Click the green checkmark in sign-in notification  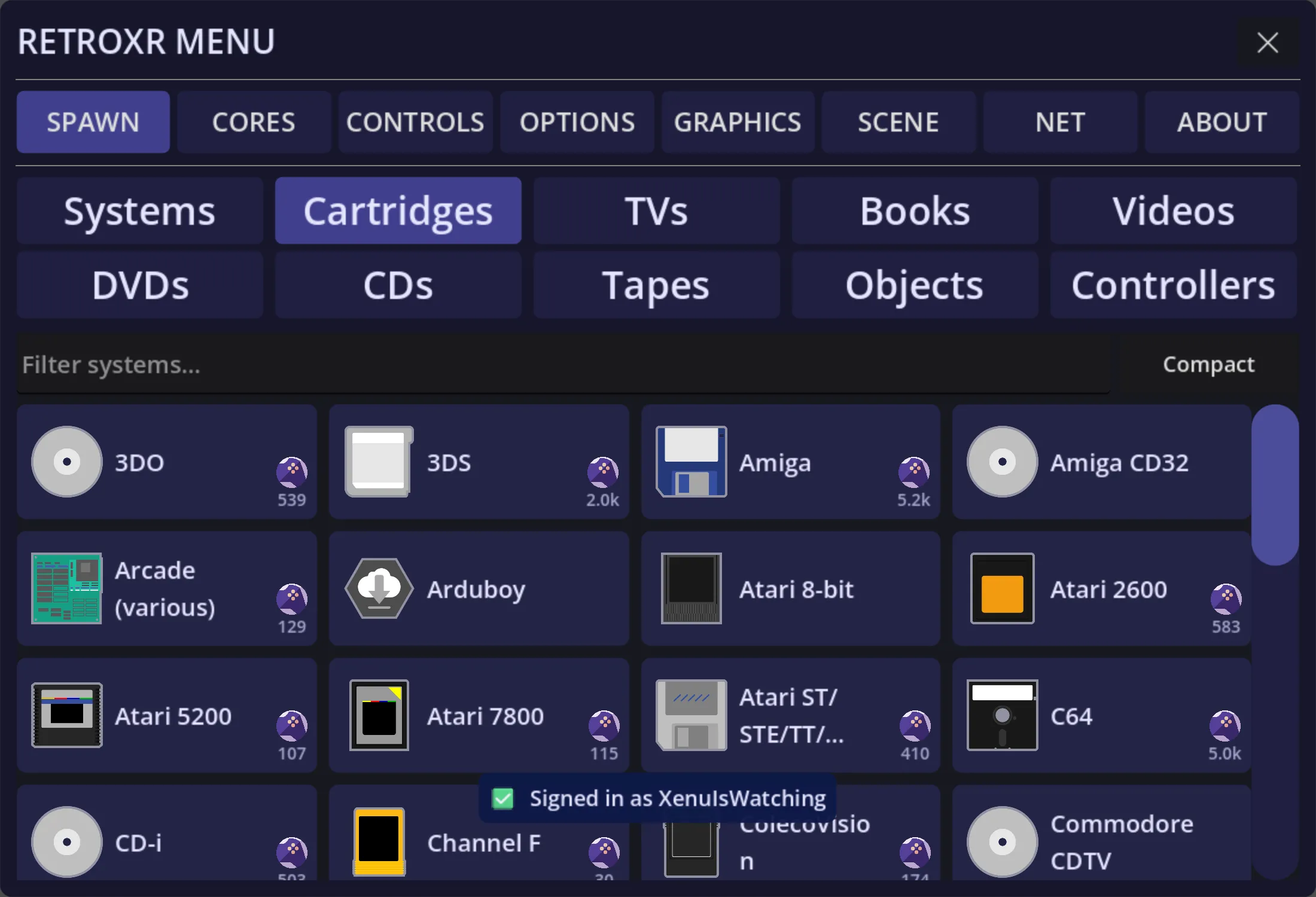coord(502,798)
